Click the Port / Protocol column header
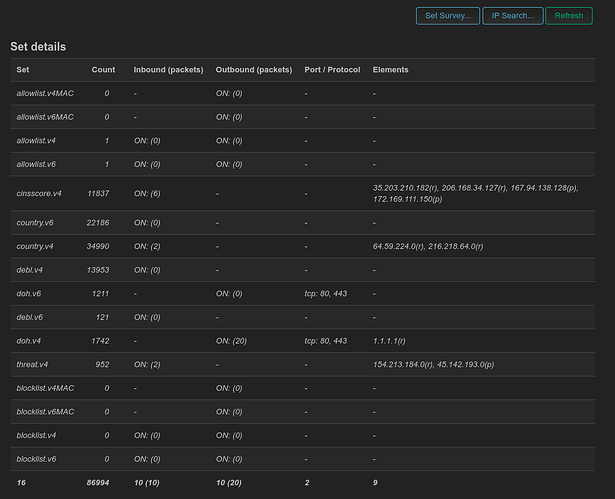Screen dimensions: 615x499 click(x=332, y=70)
